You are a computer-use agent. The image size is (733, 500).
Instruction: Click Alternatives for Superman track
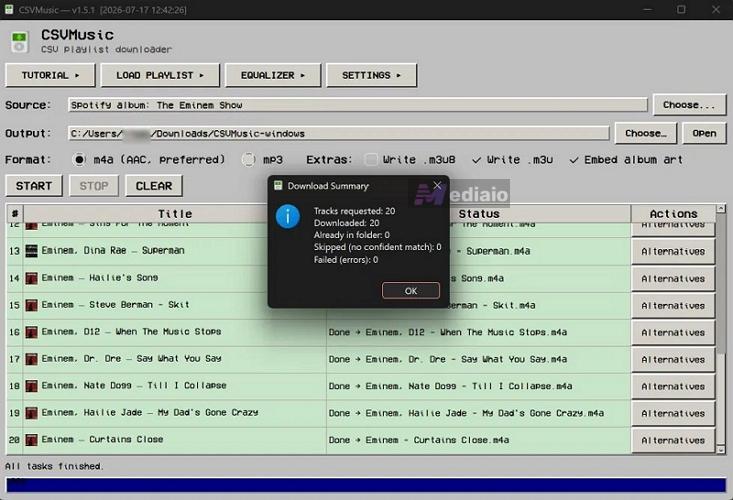tap(673, 251)
